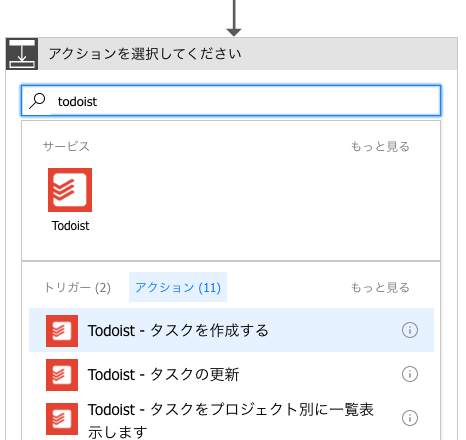Switch to the トリガー (2) tab
This screenshot has width=466, height=440.
tap(77, 287)
